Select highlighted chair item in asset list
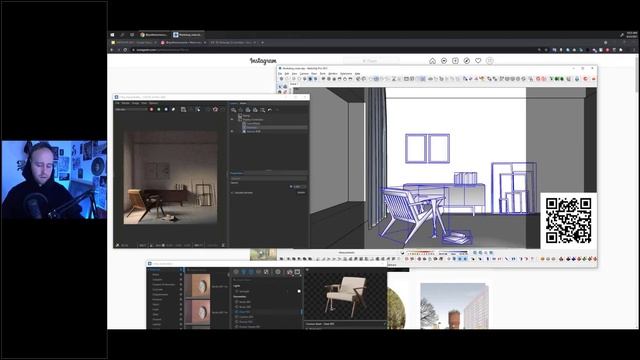640x360 pixels. coord(267,311)
